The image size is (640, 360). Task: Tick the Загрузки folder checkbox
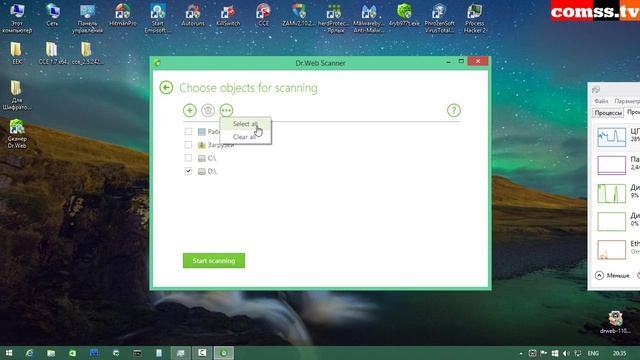click(x=188, y=144)
